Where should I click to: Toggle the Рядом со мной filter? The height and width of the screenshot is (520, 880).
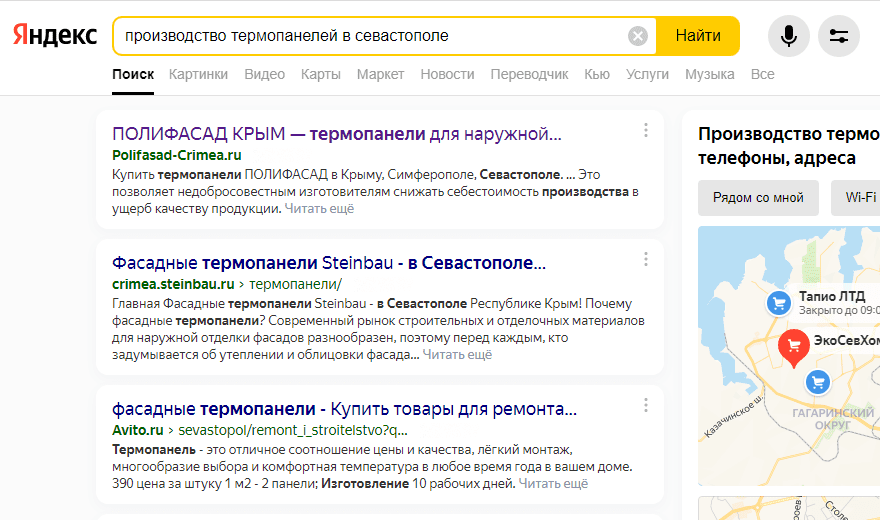[758, 198]
